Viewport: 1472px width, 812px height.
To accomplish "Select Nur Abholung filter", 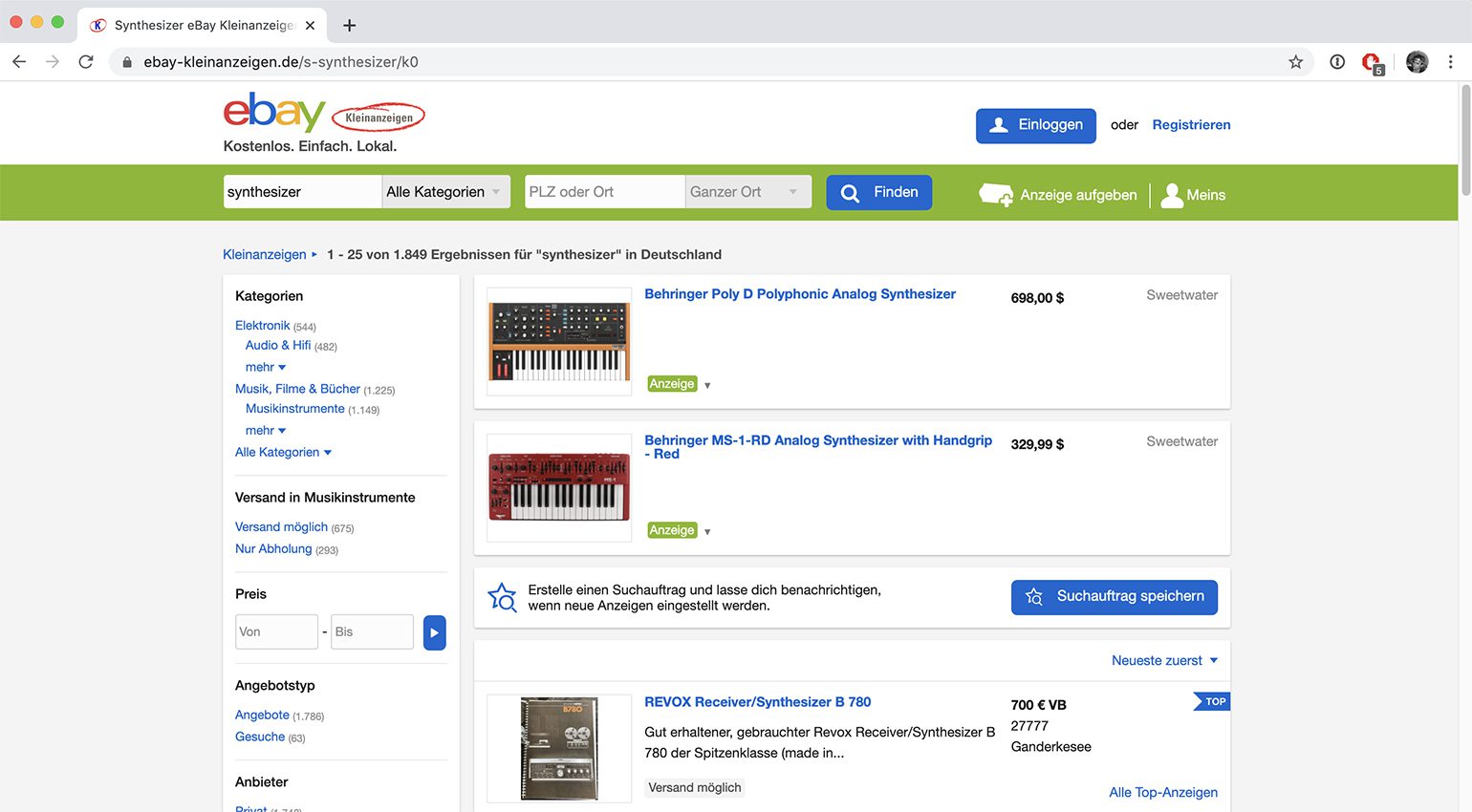I will click(x=273, y=548).
